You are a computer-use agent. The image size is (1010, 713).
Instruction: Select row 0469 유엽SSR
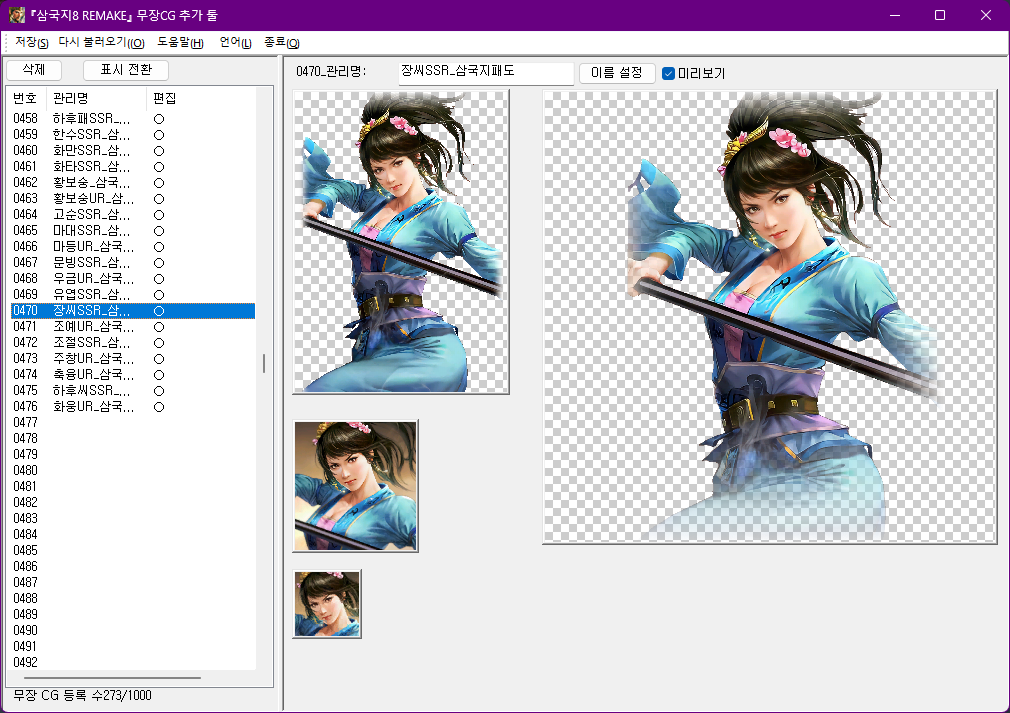click(x=133, y=294)
